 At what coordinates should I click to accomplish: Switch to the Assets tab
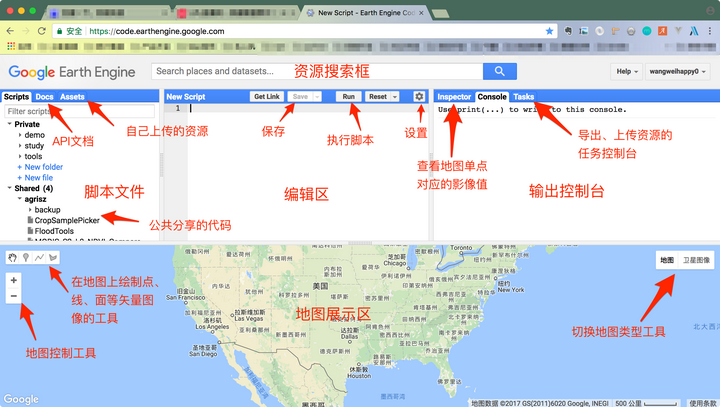tap(72, 96)
